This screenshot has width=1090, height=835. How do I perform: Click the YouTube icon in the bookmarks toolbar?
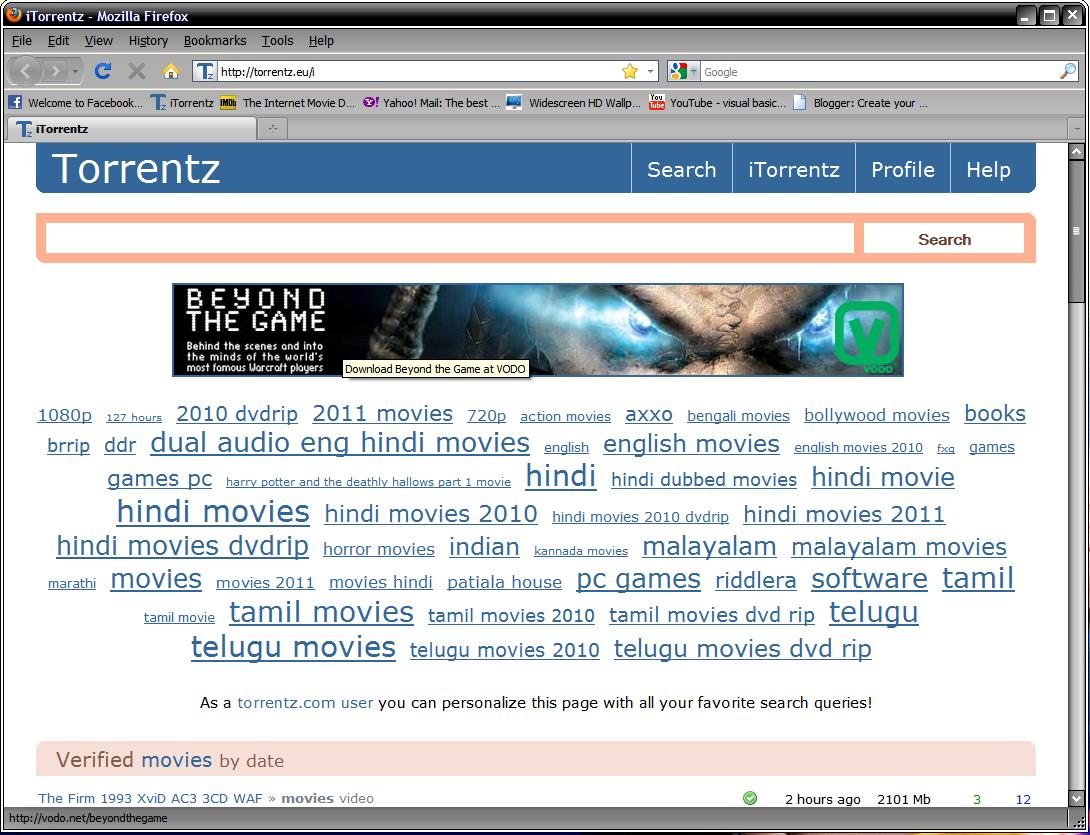click(x=656, y=102)
